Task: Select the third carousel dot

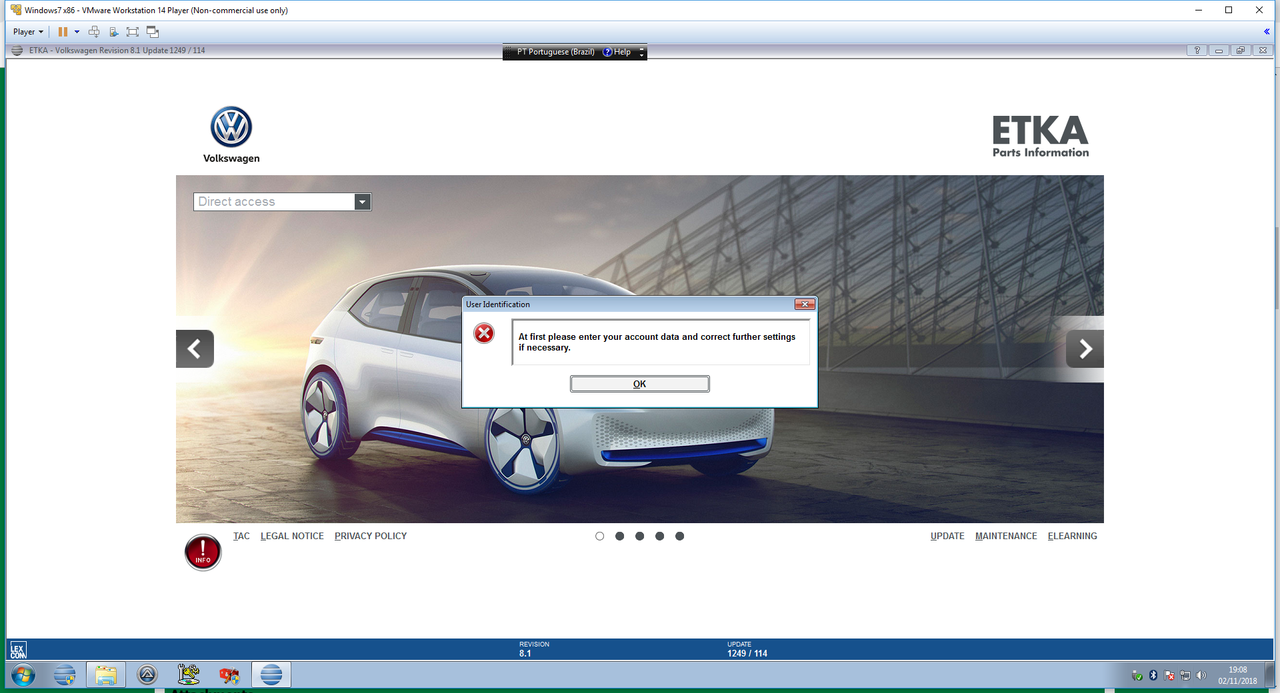Action: tap(640, 536)
